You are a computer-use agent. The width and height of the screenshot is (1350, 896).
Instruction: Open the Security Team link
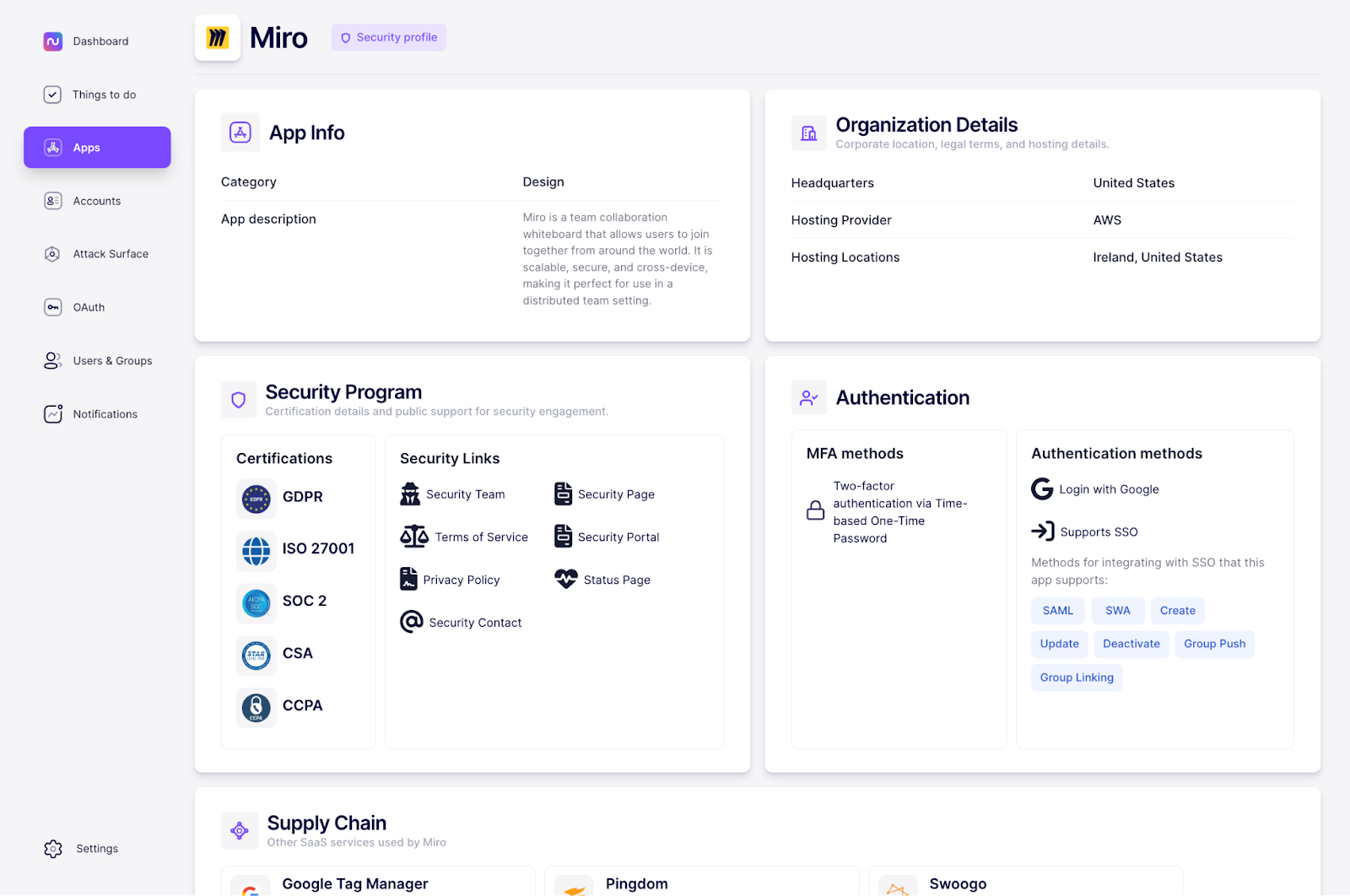coord(465,494)
